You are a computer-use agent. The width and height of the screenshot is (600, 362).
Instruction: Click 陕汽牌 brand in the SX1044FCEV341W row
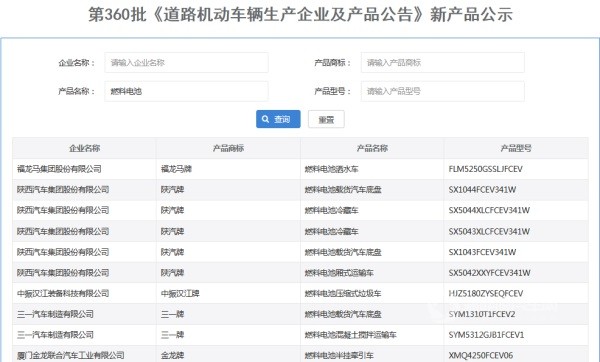coord(173,189)
